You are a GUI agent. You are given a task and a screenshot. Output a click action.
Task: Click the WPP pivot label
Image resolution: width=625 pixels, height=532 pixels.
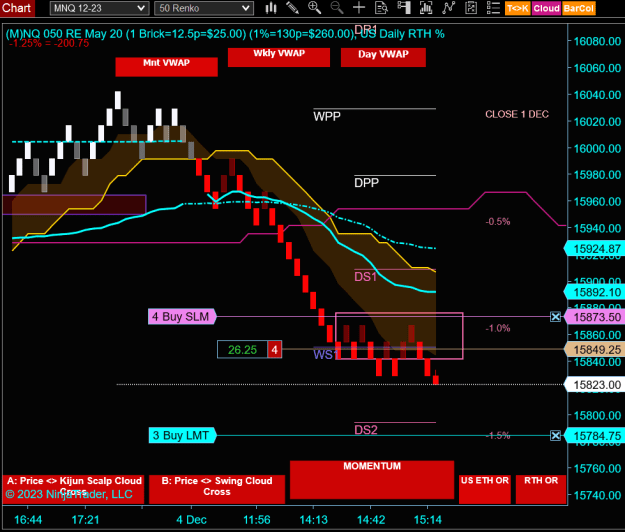[327, 116]
